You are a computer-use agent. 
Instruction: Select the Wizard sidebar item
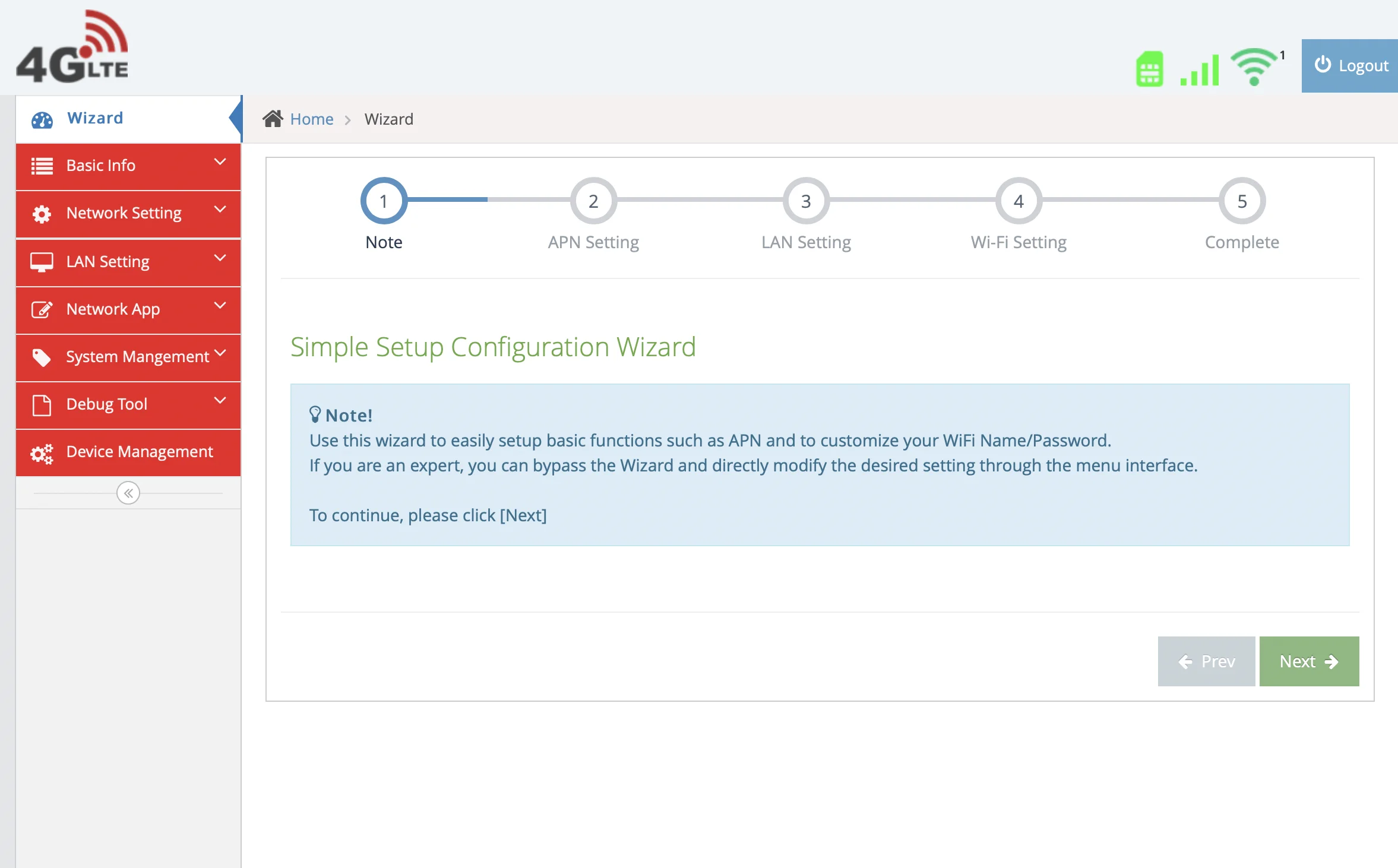tap(95, 118)
